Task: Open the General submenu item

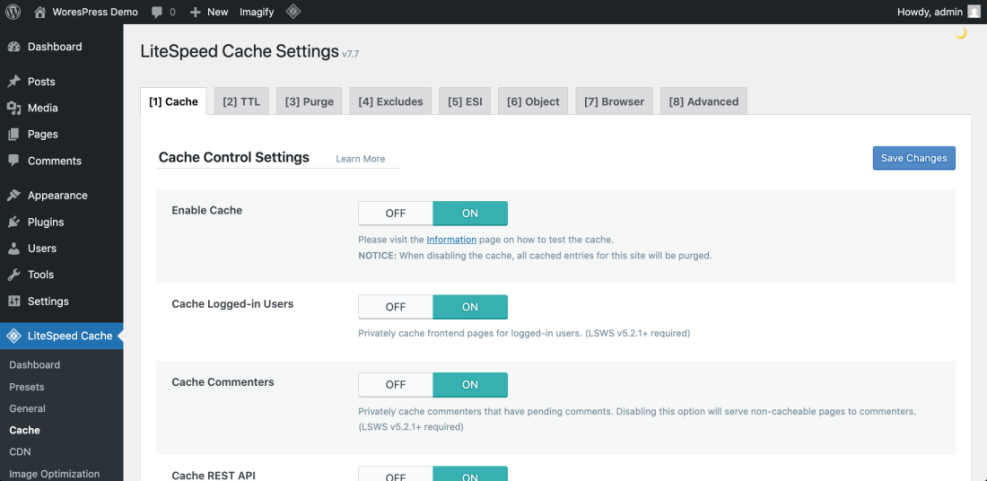Action: point(28,409)
